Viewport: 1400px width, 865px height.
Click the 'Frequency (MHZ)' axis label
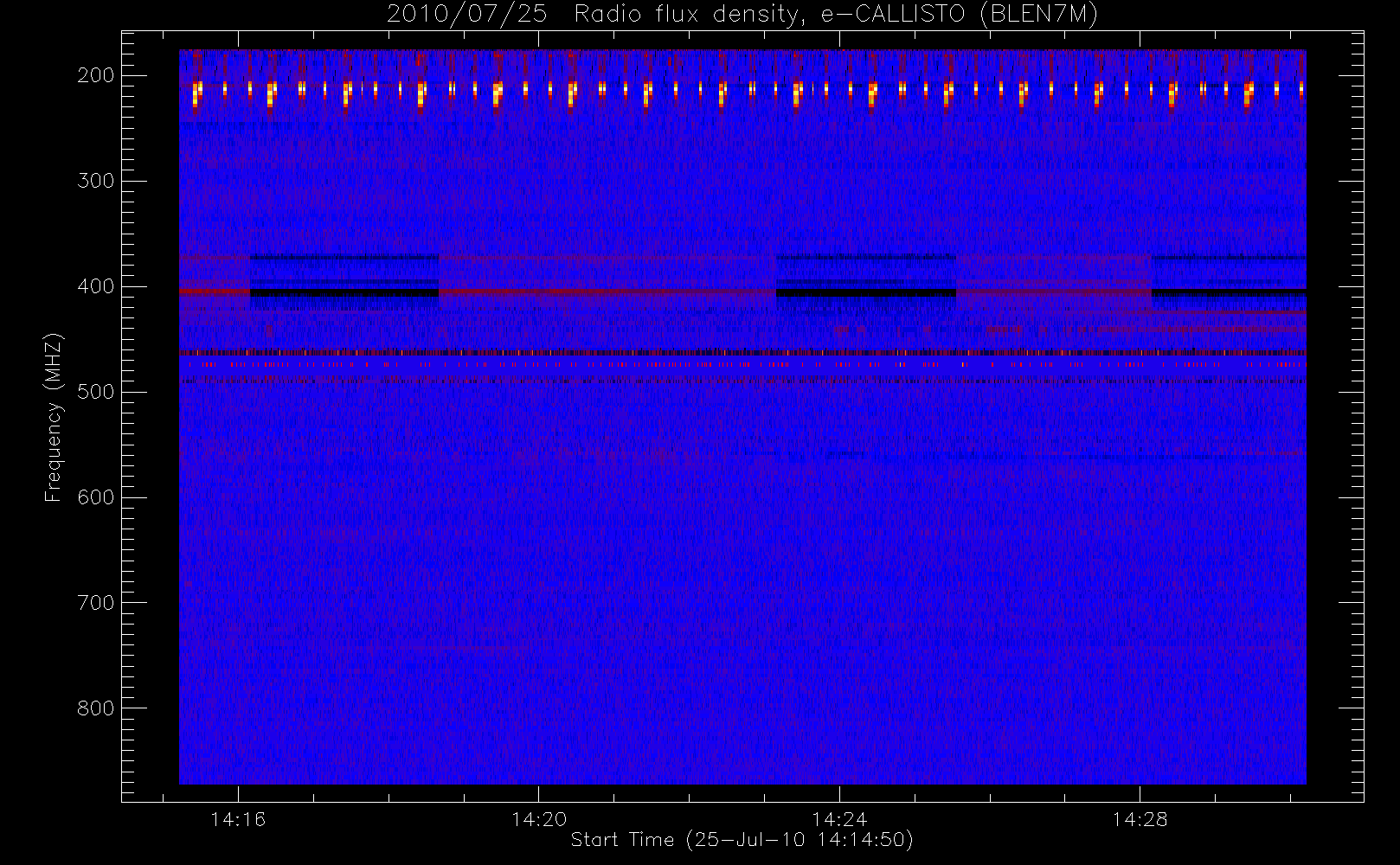pos(55,418)
